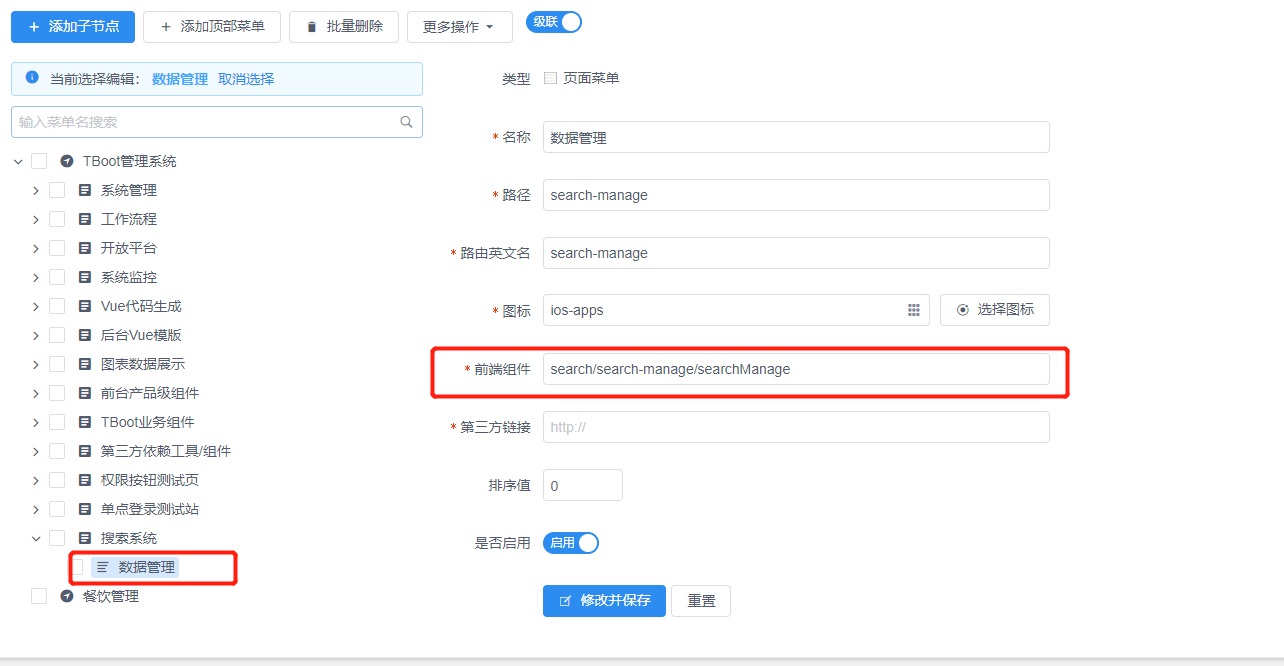Expand the 工作流程 node

pyautogui.click(x=36, y=219)
